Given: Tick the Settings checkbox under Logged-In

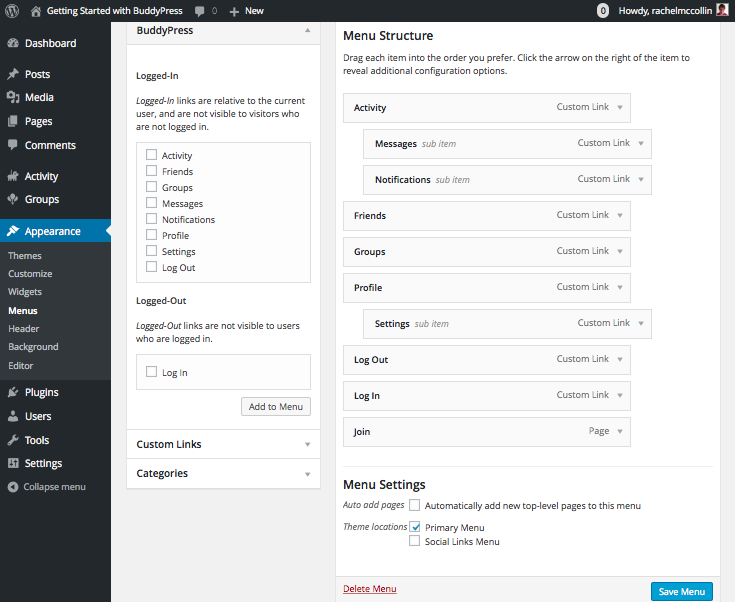Looking at the screenshot, I should 151,251.
